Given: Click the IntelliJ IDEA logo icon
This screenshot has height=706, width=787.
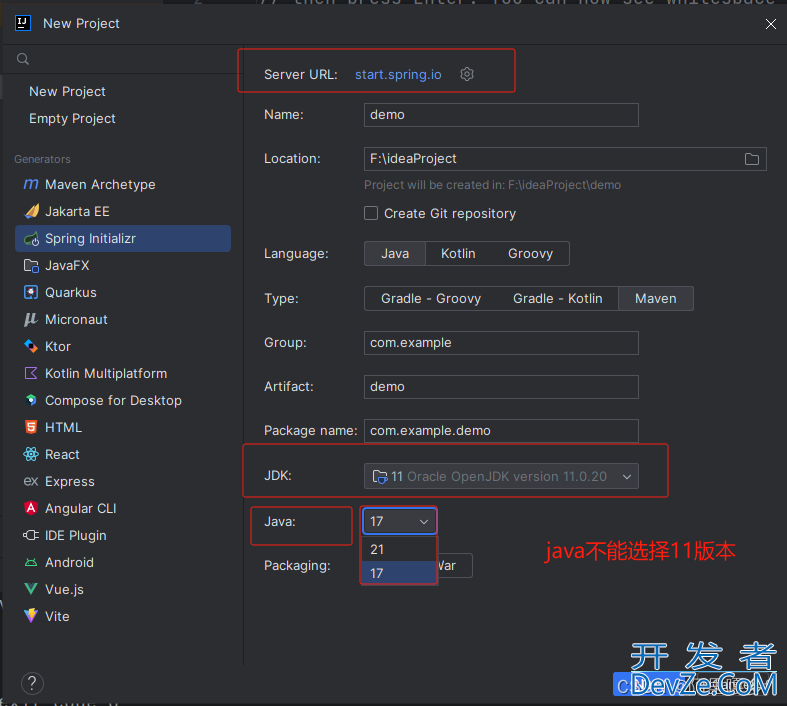Looking at the screenshot, I should [x=23, y=23].
